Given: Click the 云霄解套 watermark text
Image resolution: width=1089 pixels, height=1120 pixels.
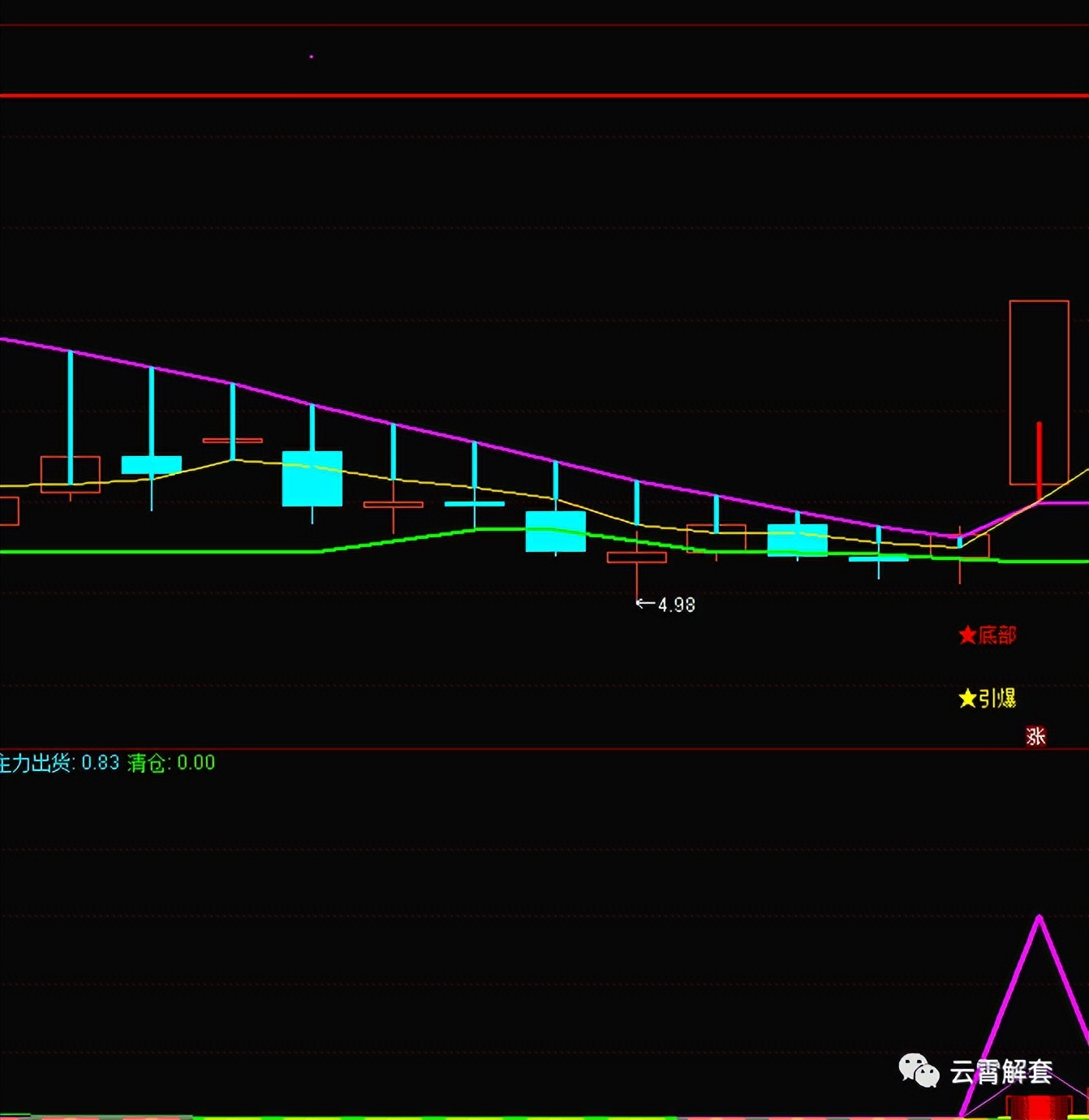Looking at the screenshot, I should point(1001,1072).
